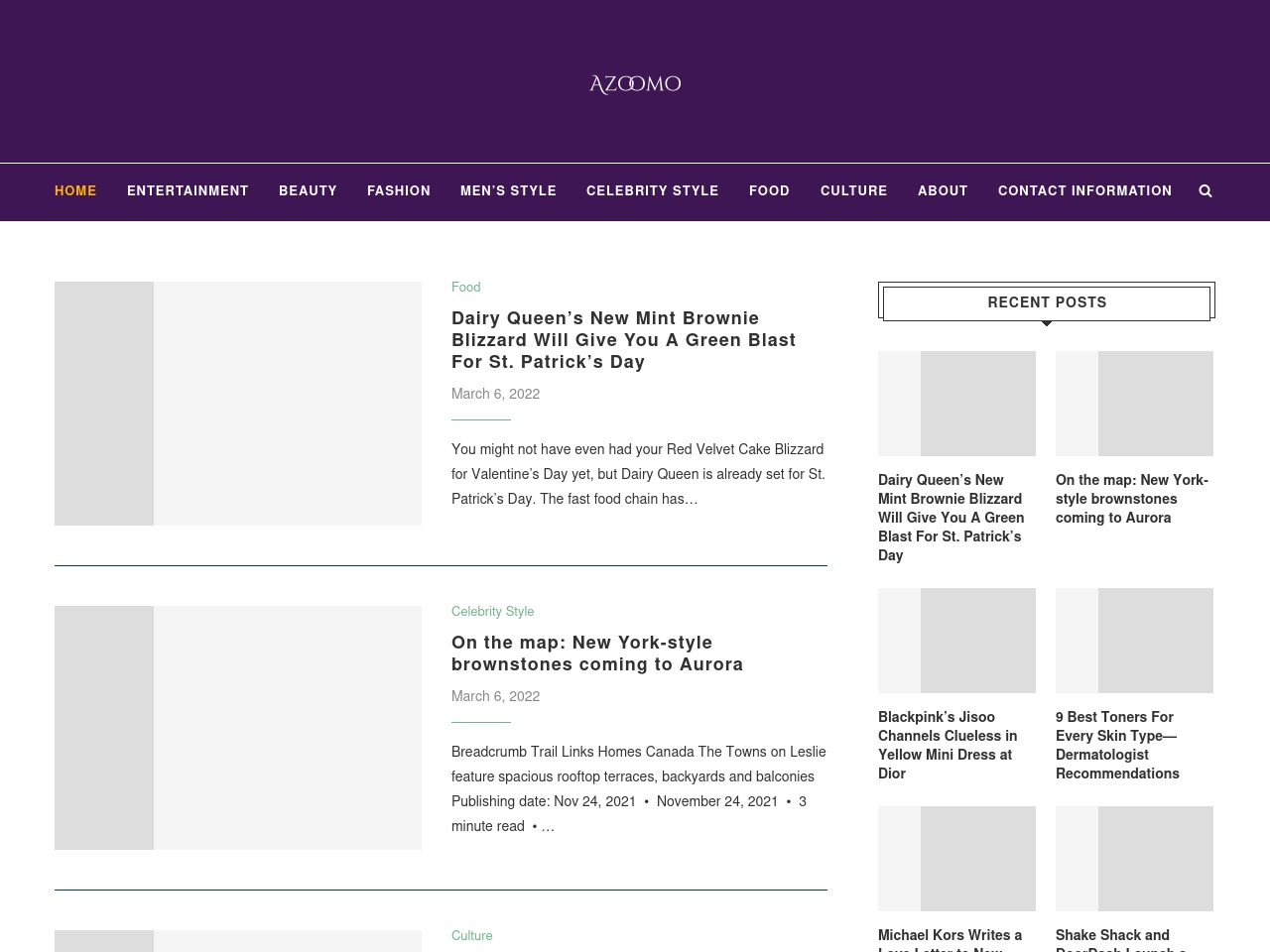Open the Fashion section
Screen dimensions: 1270x952
pyautogui.click(x=399, y=191)
